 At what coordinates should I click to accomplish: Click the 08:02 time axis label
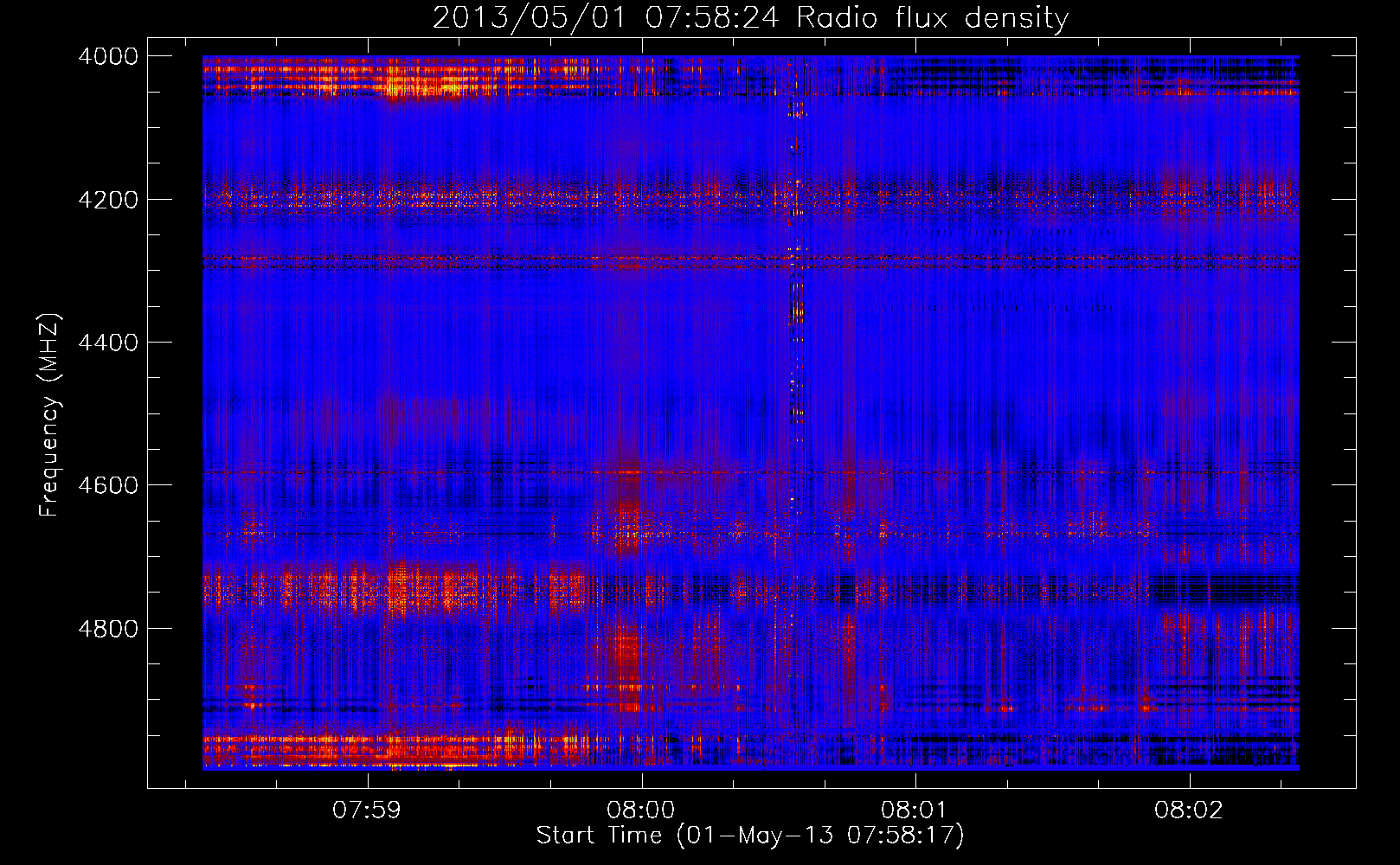(x=1189, y=810)
